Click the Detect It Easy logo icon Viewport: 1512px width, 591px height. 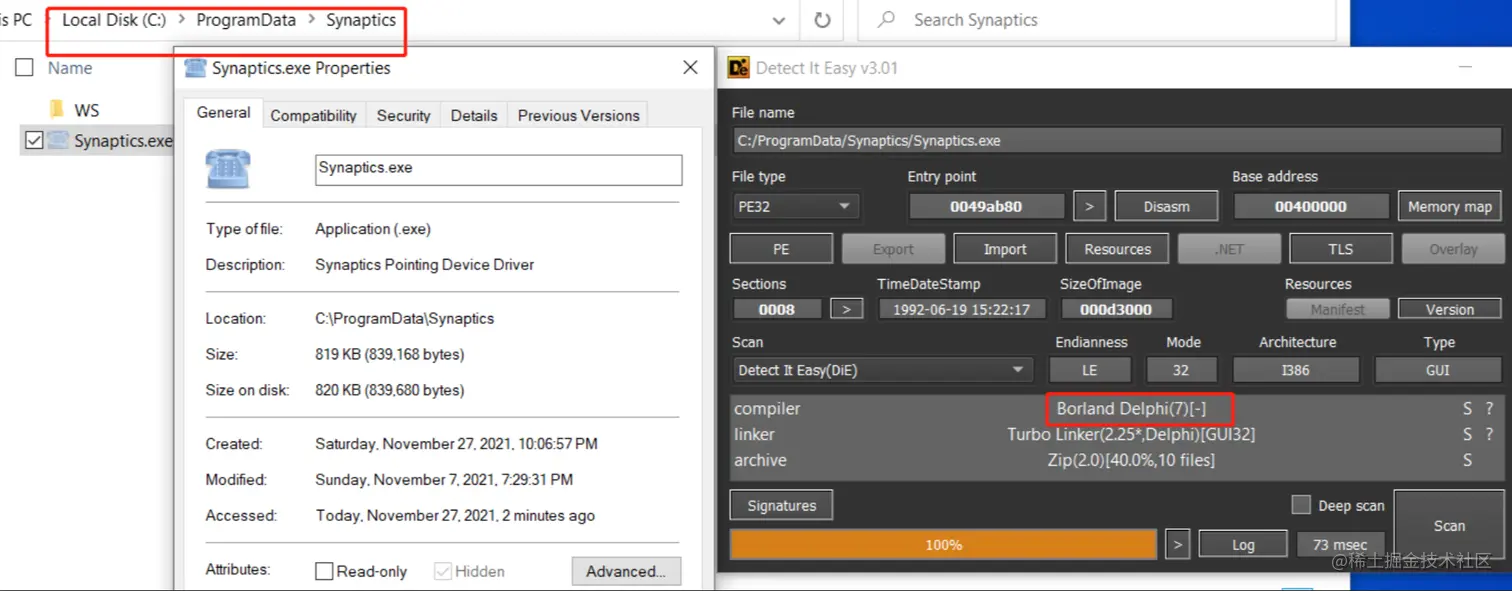739,68
